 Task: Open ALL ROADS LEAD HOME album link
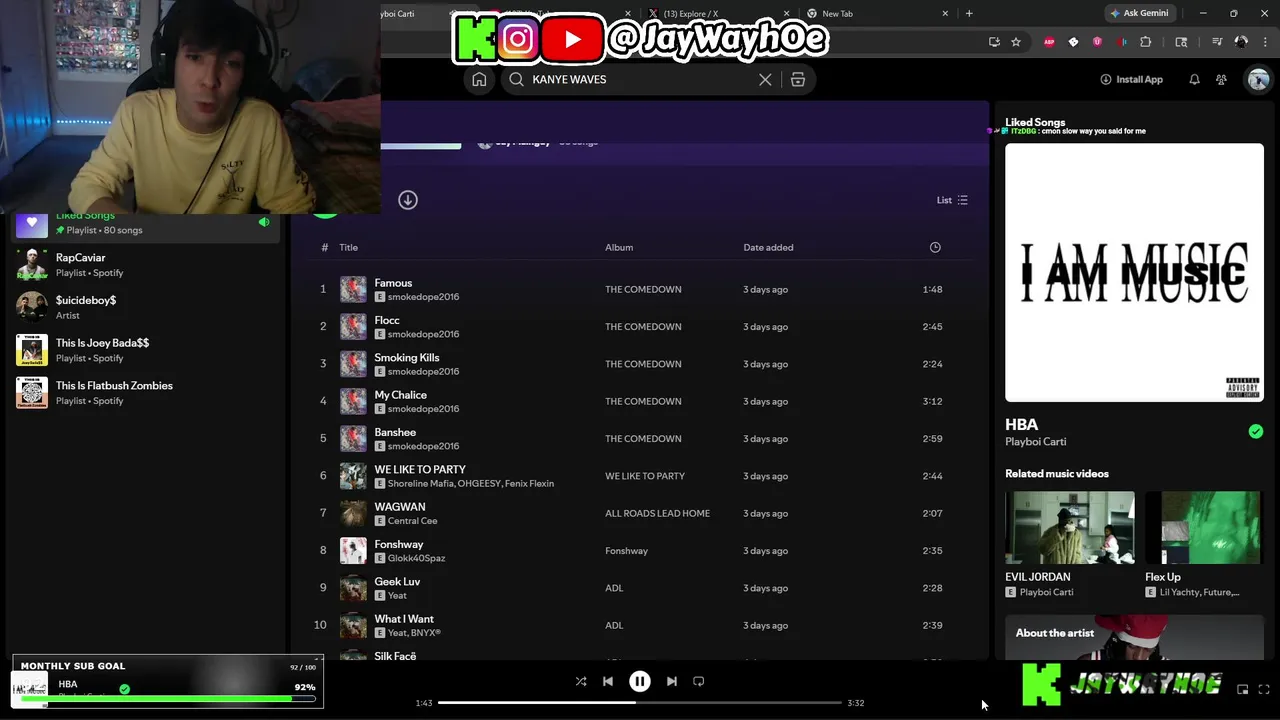pos(657,513)
